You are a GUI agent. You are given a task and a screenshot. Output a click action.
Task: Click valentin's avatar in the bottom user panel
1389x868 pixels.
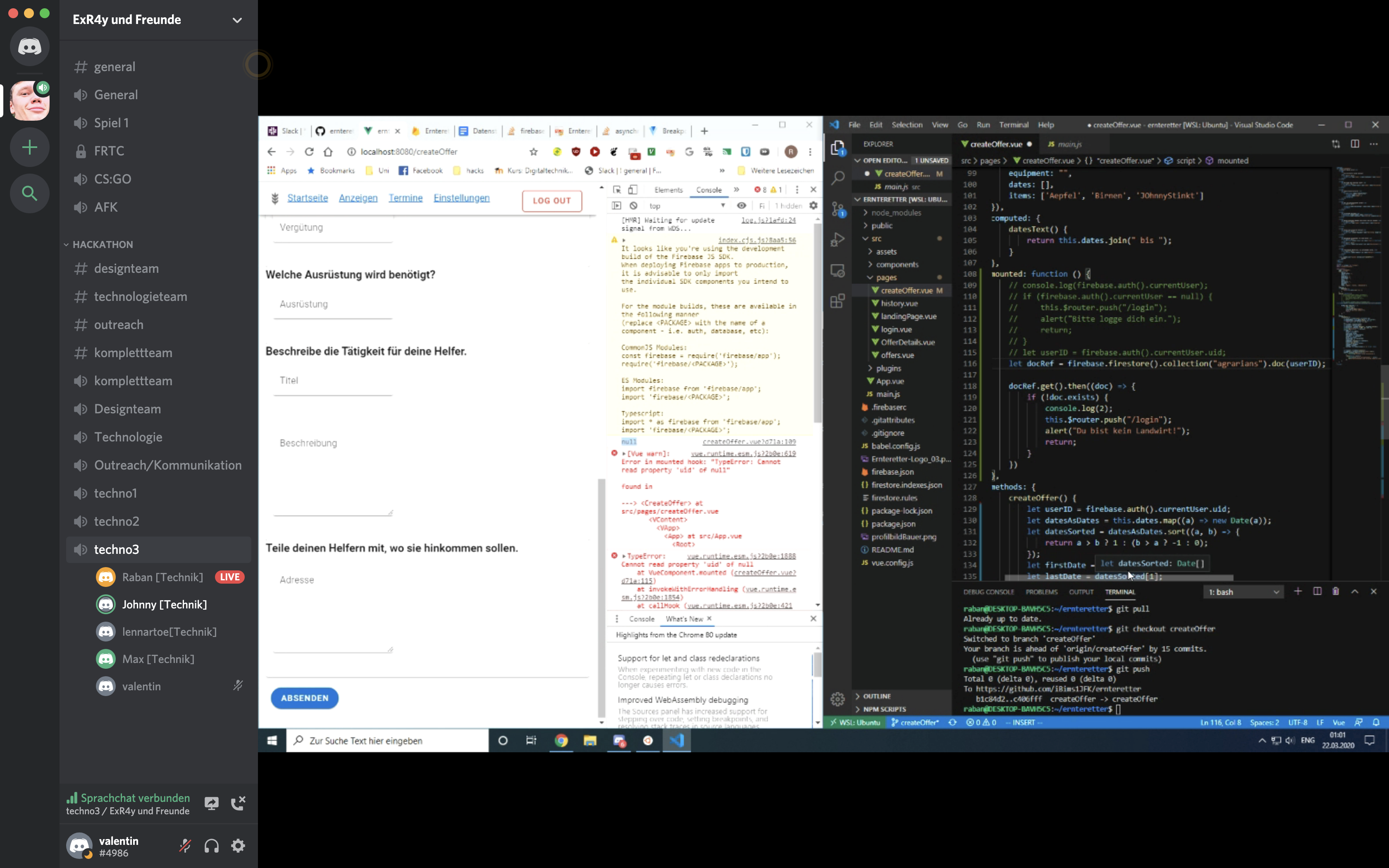click(80, 846)
